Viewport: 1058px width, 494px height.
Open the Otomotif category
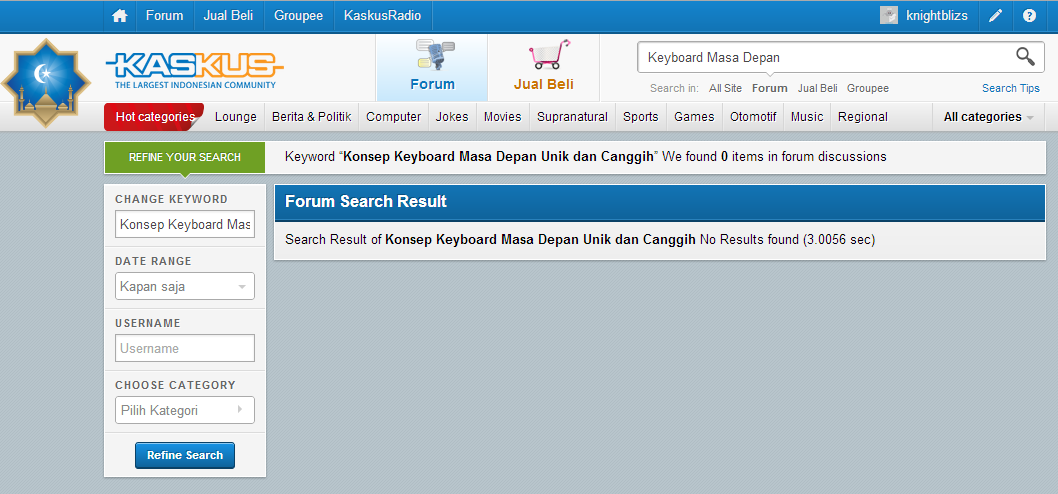[x=753, y=117]
